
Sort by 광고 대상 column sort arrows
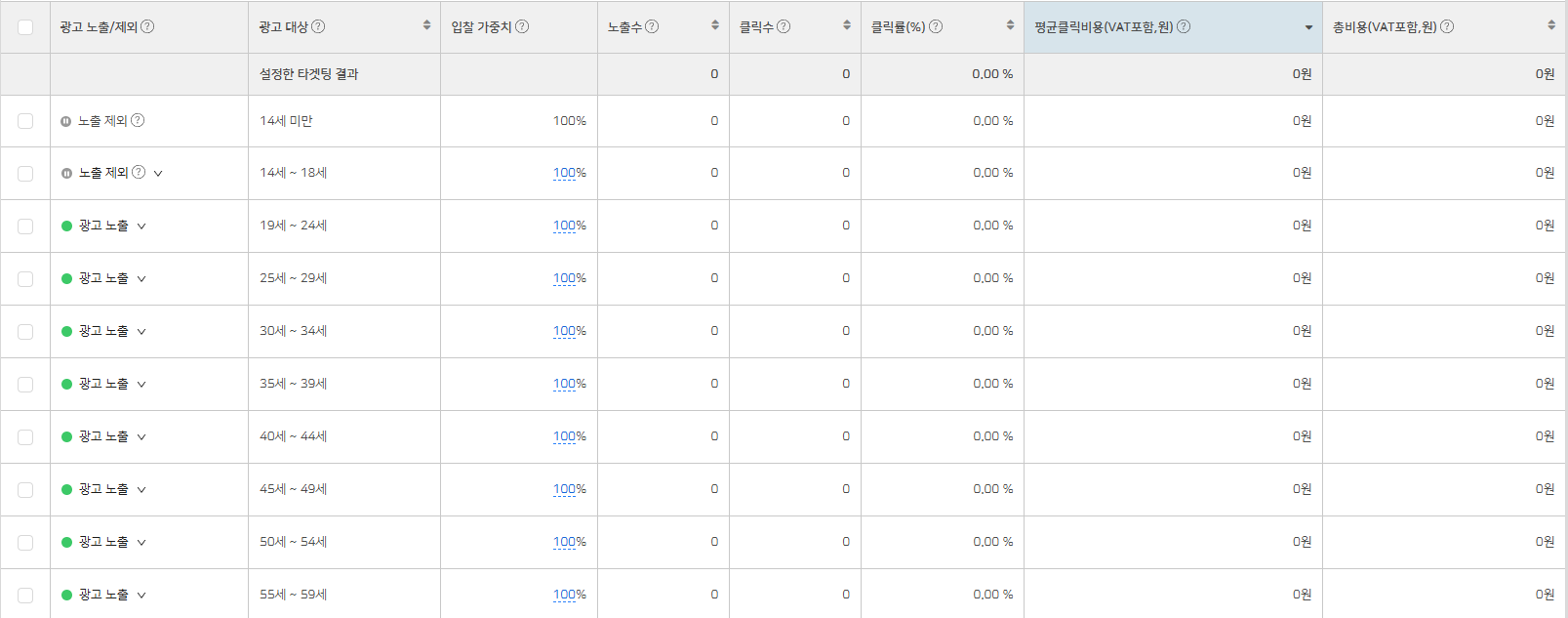point(426,25)
